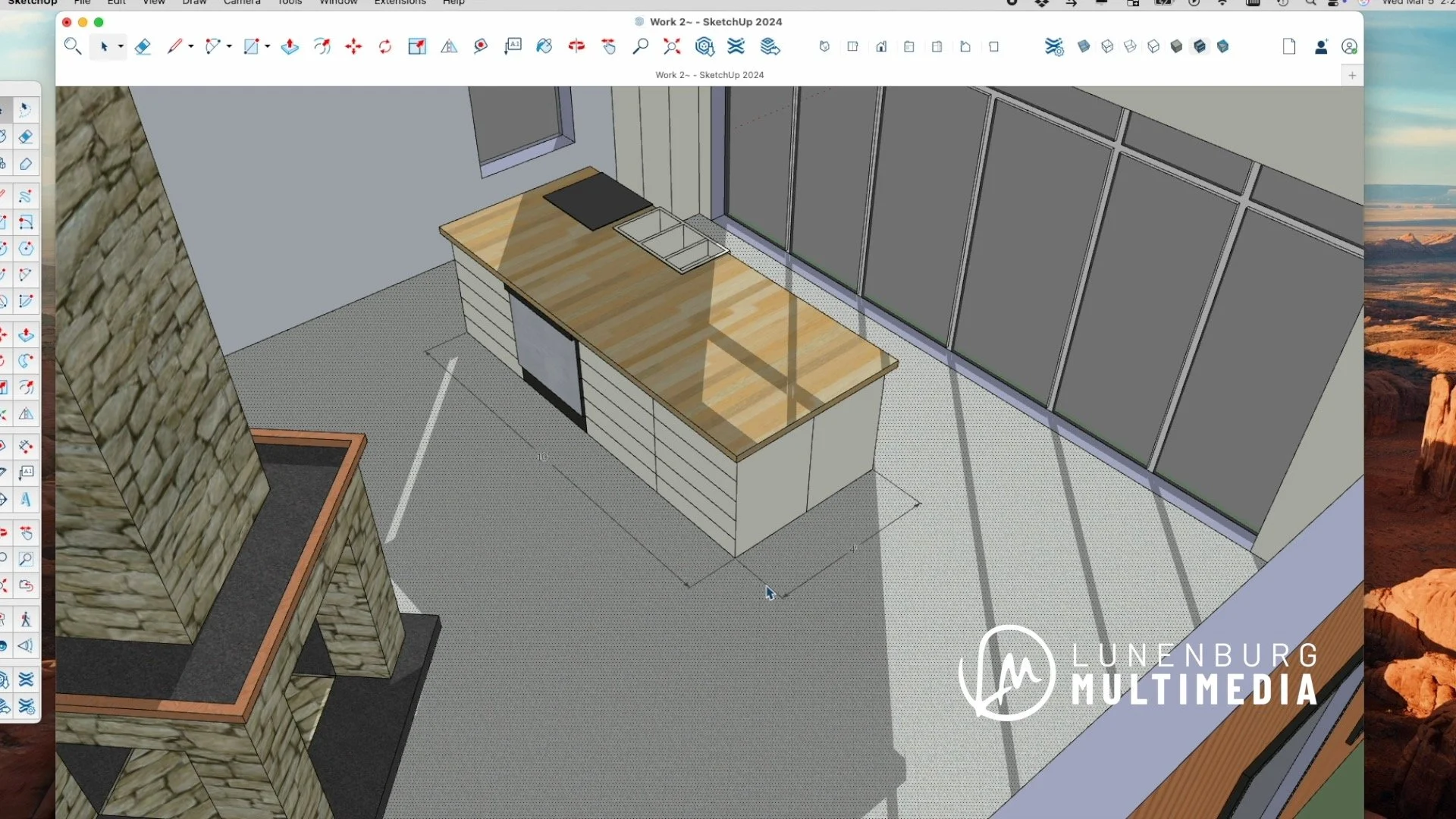Toggle X-Ray face style
Image resolution: width=1456 pixels, height=819 pixels.
pos(1084,47)
